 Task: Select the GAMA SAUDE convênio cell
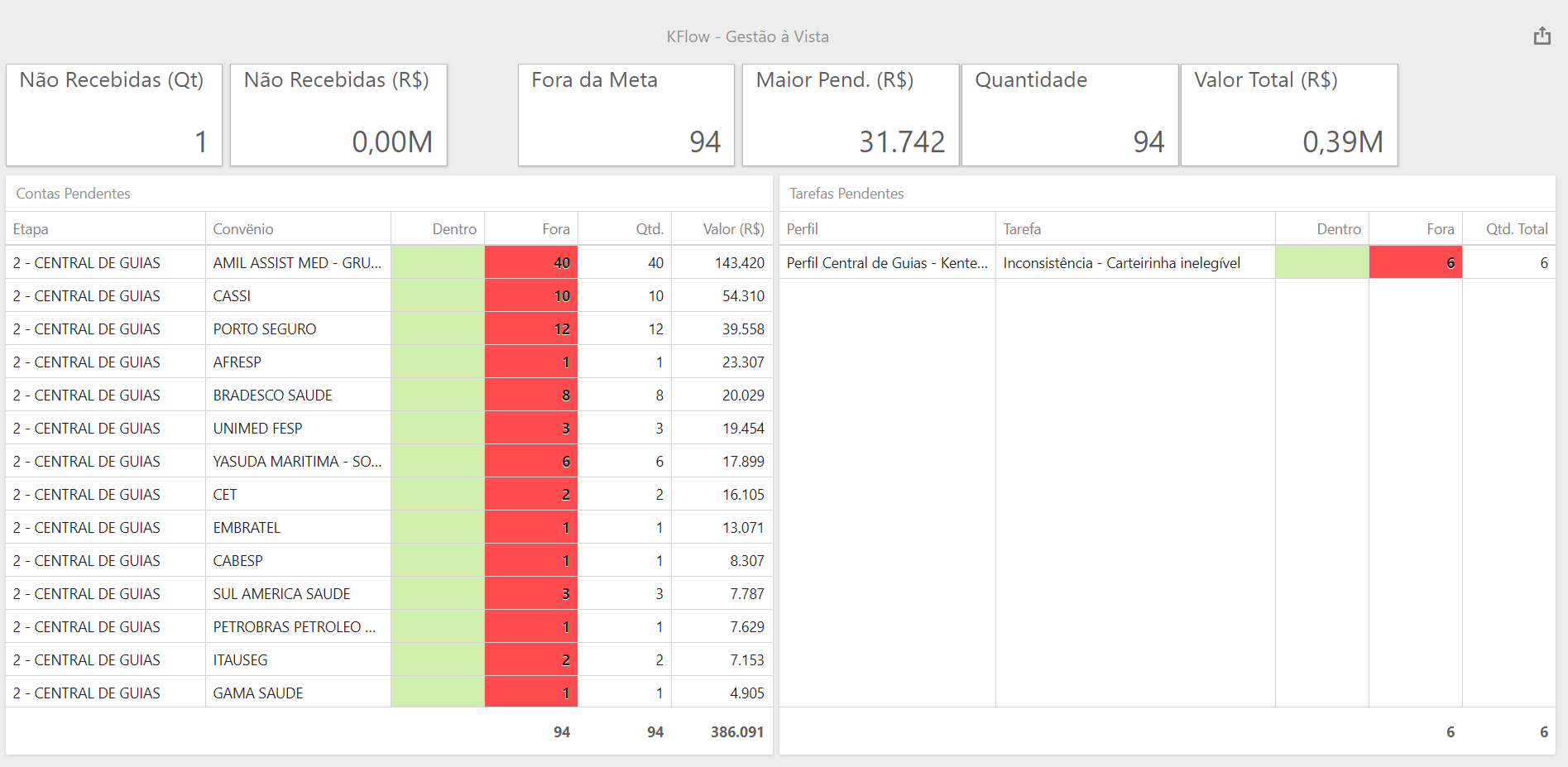pyautogui.click(x=298, y=692)
